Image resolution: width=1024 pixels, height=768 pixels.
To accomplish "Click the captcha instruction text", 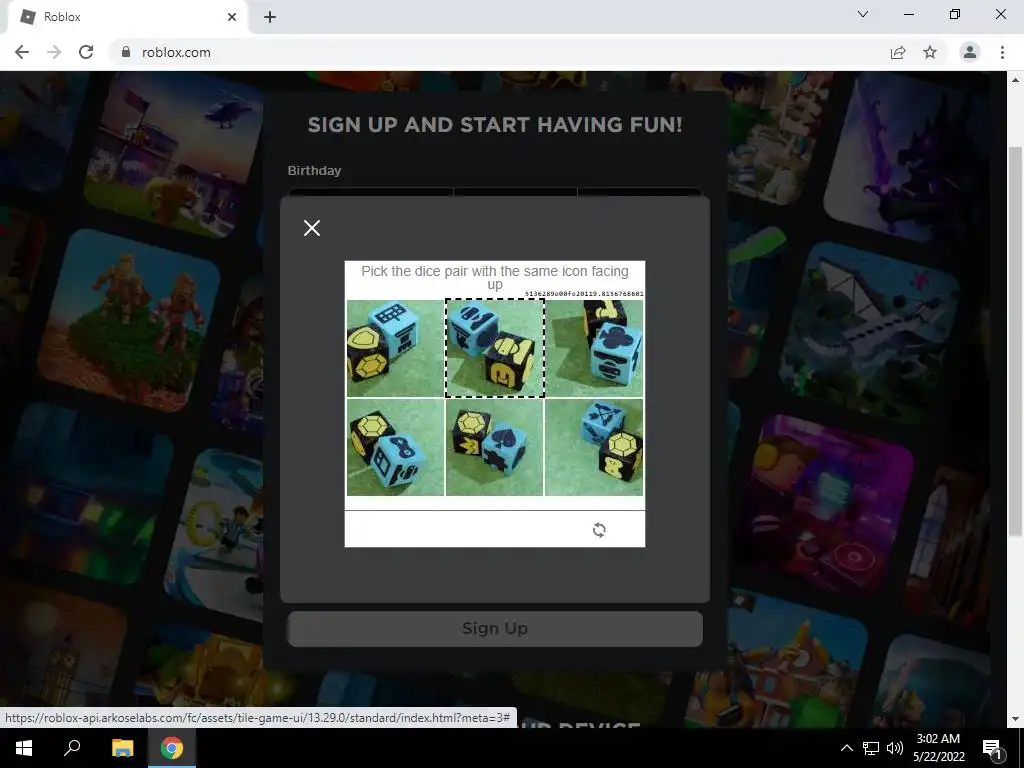I will (495, 278).
